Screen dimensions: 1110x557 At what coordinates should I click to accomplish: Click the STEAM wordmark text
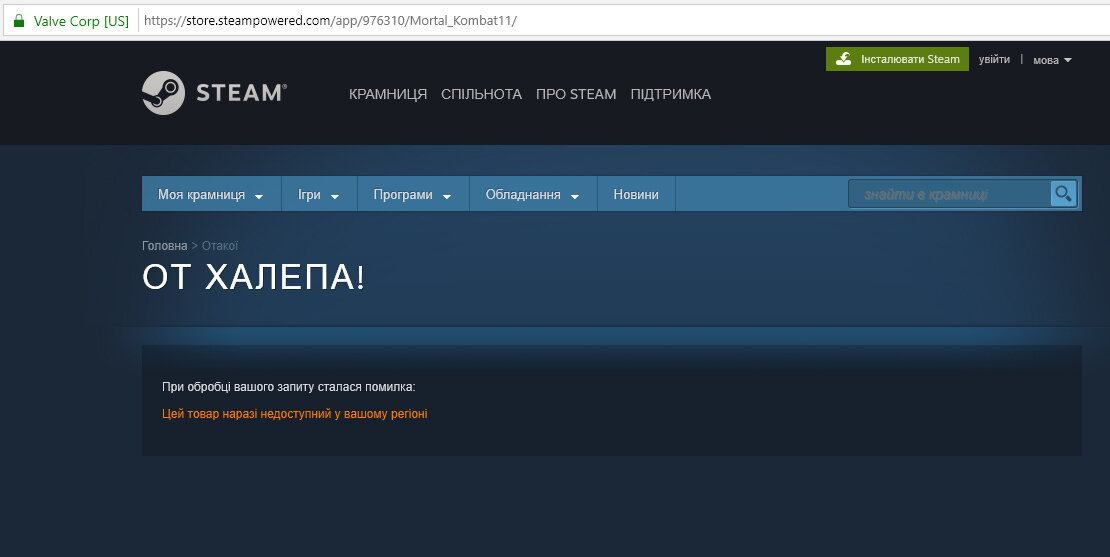[241, 93]
